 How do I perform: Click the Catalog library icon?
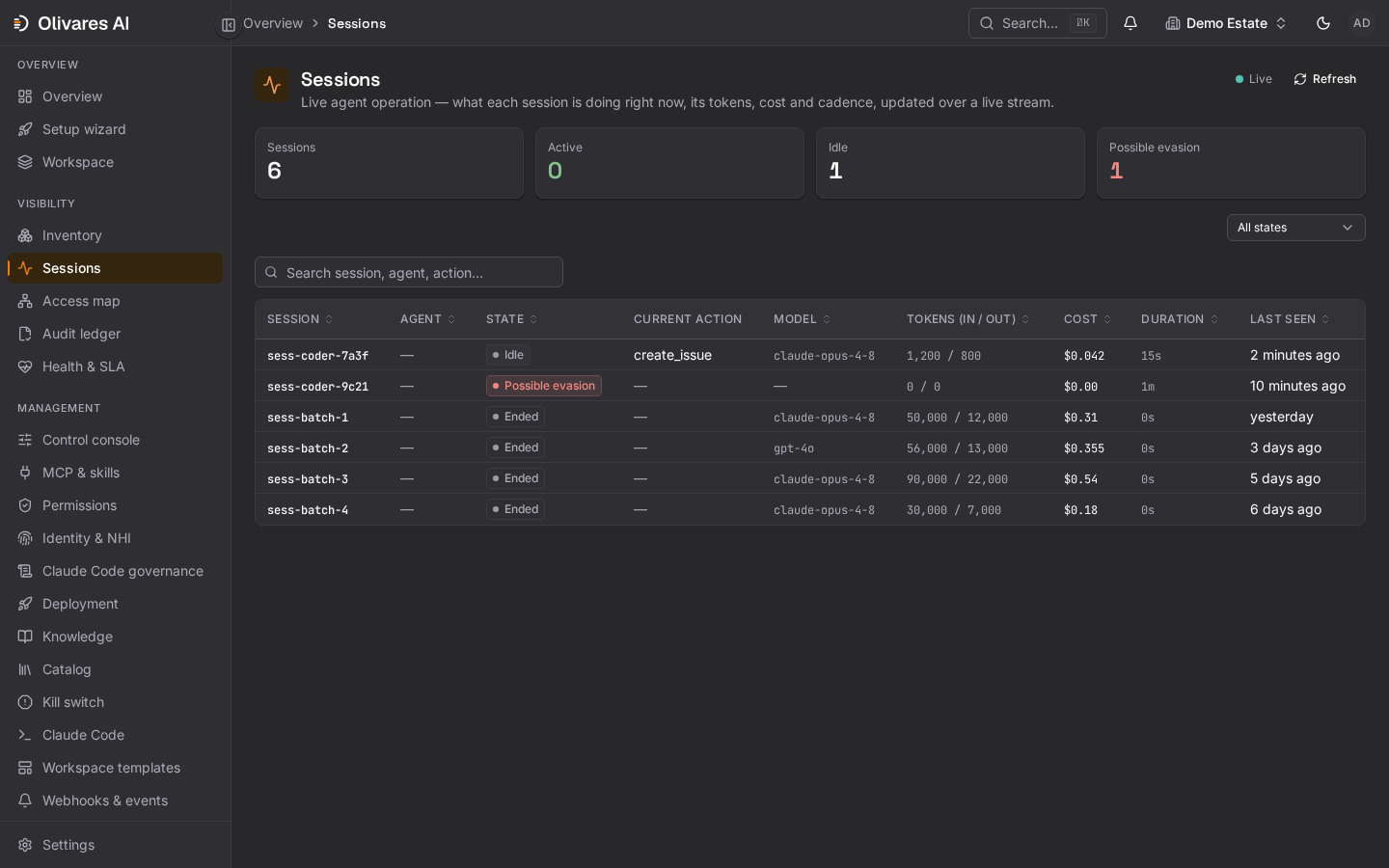(x=25, y=669)
